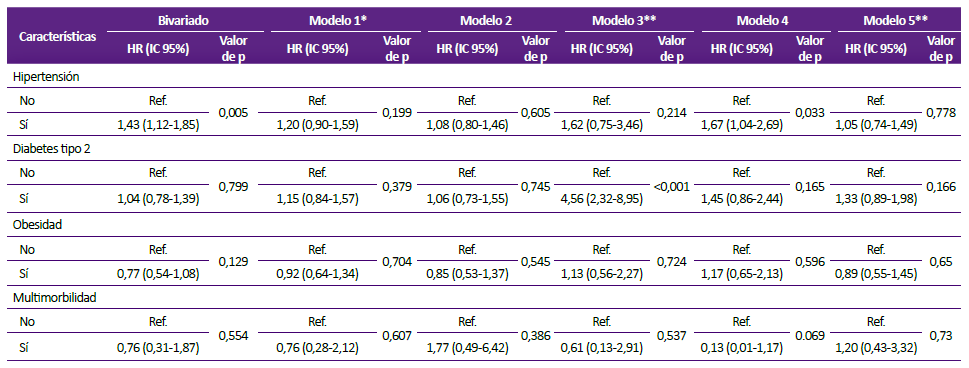Click the Multimorbilidad row label
Screen dimensions: 969x368
(x=55, y=298)
